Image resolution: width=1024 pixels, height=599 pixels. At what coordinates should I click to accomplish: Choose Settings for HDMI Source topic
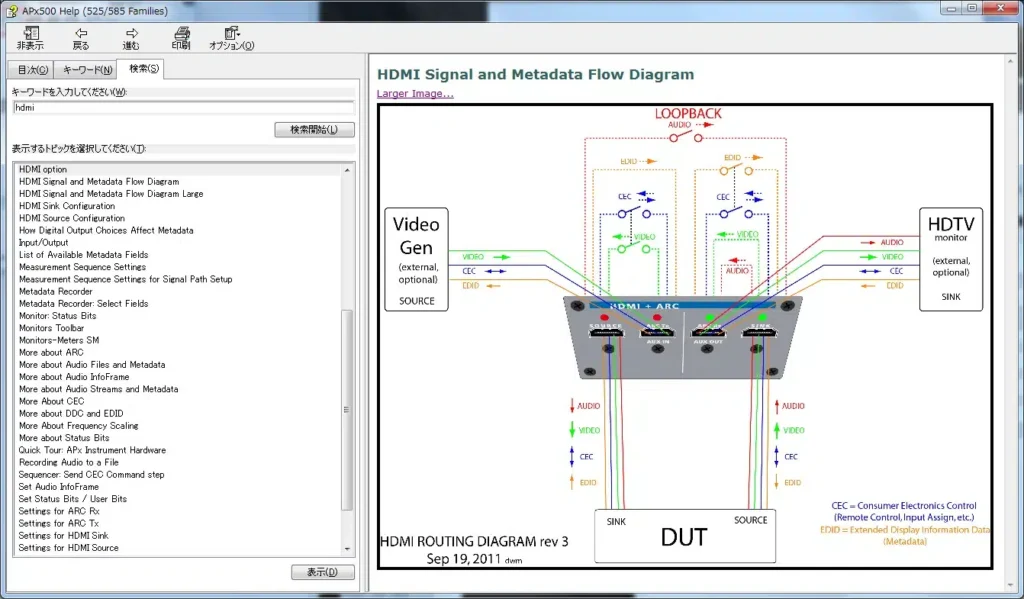click(x=68, y=548)
